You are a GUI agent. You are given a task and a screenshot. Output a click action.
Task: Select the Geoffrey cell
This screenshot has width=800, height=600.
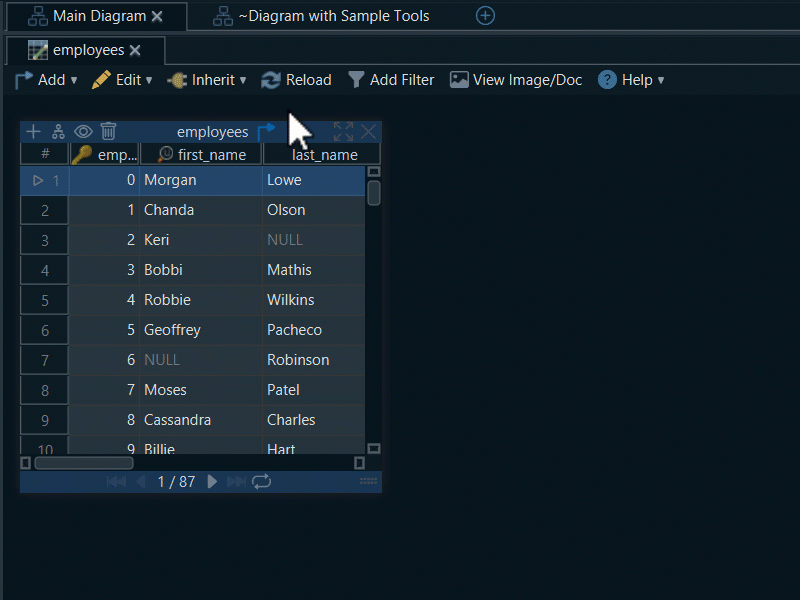(201, 331)
